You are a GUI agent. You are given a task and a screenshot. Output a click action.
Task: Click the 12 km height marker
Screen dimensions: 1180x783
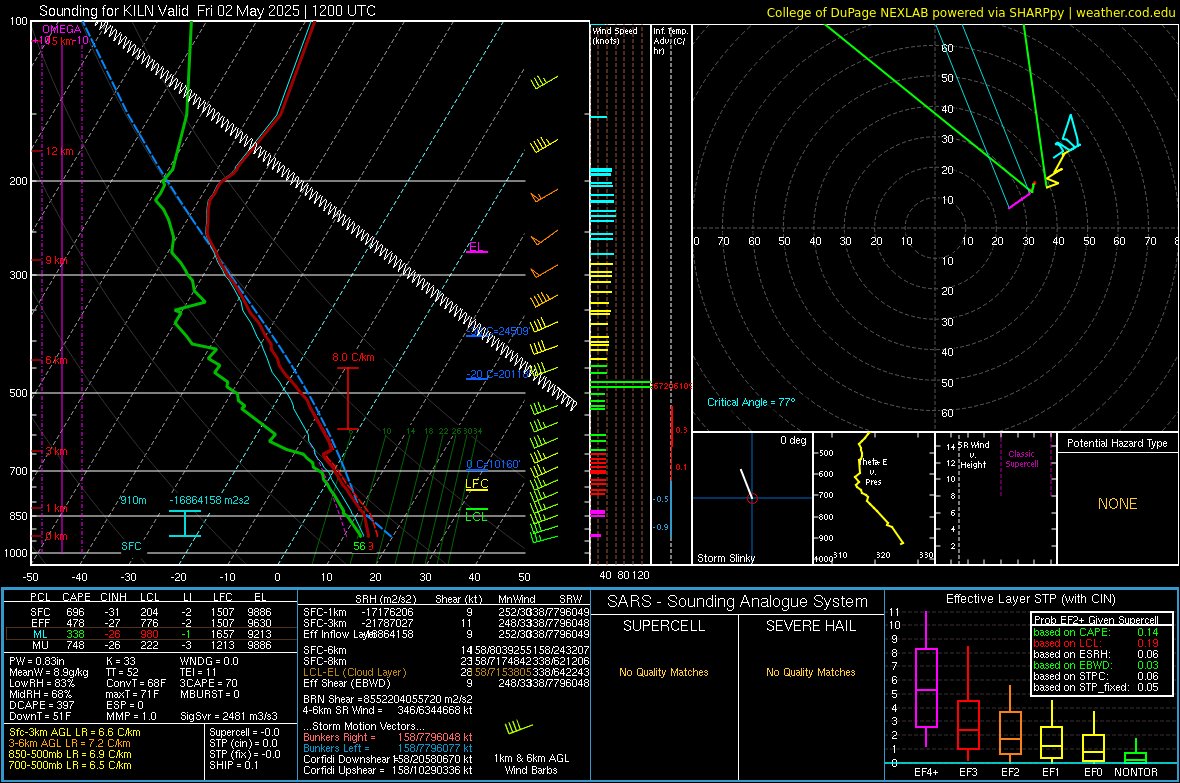pyautogui.click(x=59, y=151)
